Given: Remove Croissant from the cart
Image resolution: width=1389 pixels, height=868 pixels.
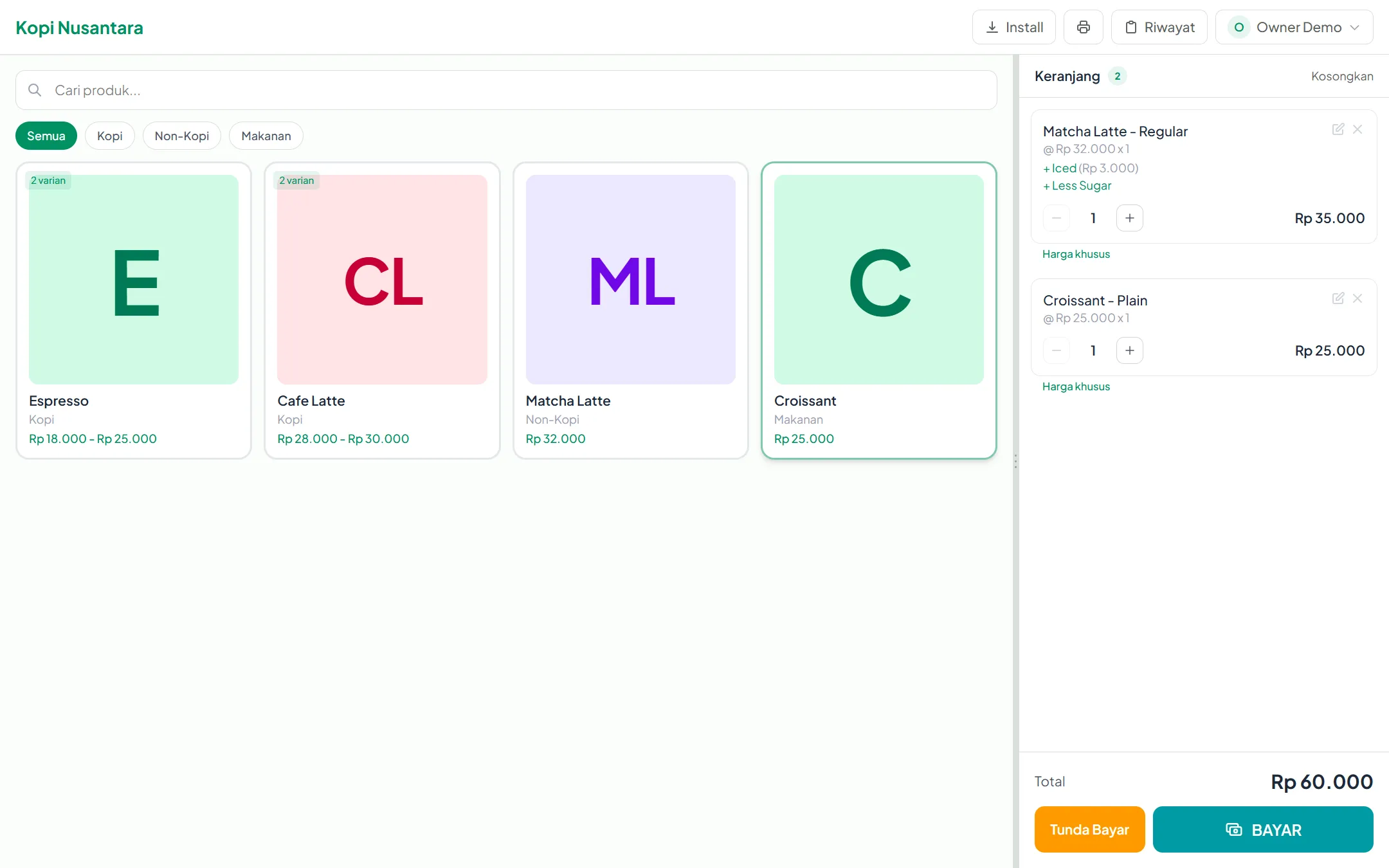Looking at the screenshot, I should coord(1357,298).
